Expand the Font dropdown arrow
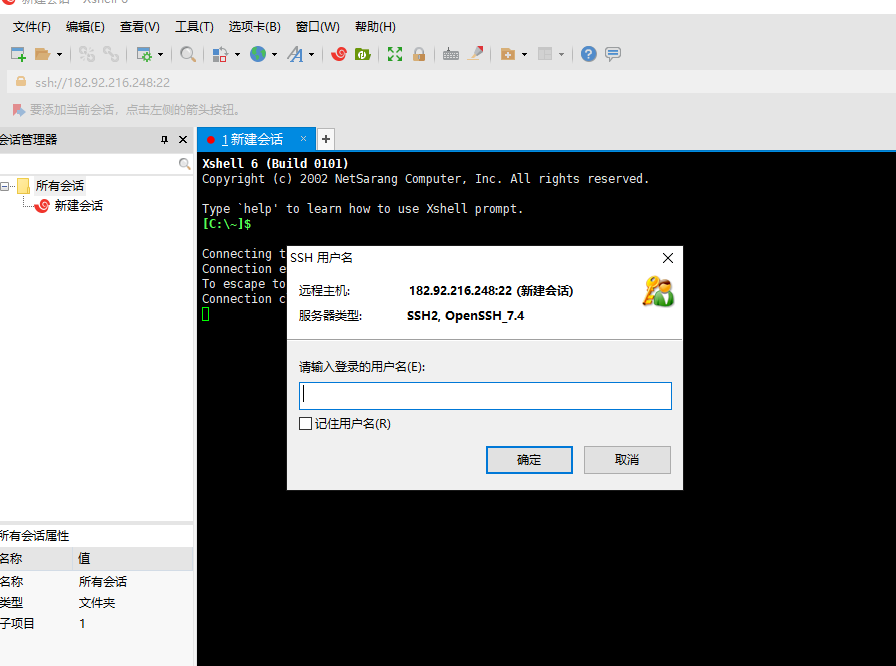This screenshot has width=896, height=666. click(311, 55)
